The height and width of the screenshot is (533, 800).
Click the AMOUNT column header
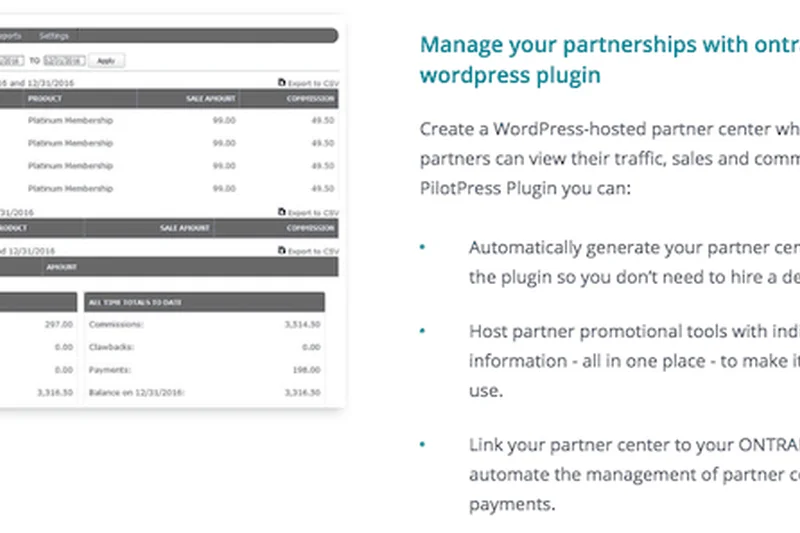point(60,267)
